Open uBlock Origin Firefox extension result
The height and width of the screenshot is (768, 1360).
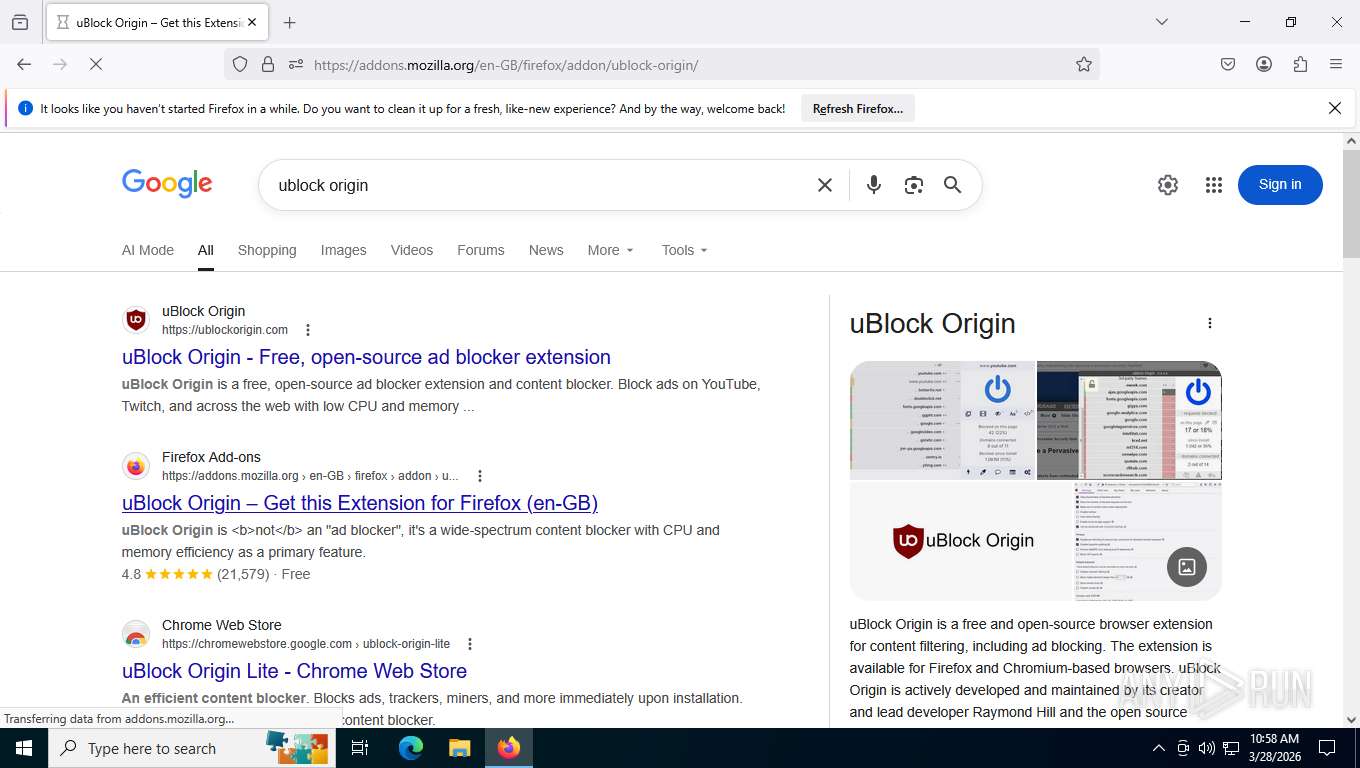coord(360,503)
